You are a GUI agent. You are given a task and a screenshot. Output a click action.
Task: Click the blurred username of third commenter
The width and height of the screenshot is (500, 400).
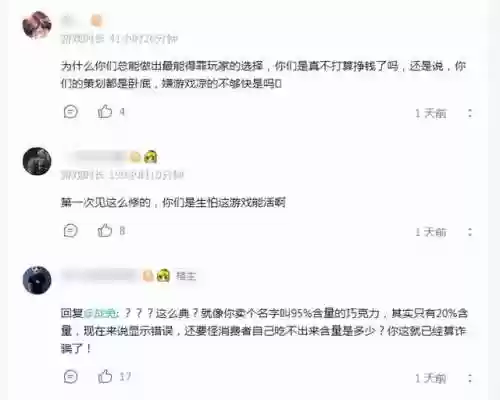click(x=100, y=275)
